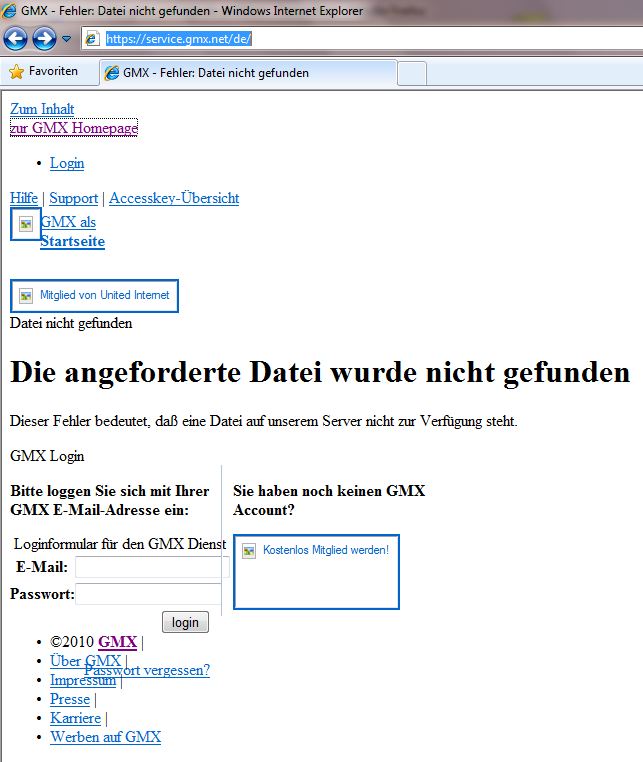Click the GMX copyright link

pos(117,642)
